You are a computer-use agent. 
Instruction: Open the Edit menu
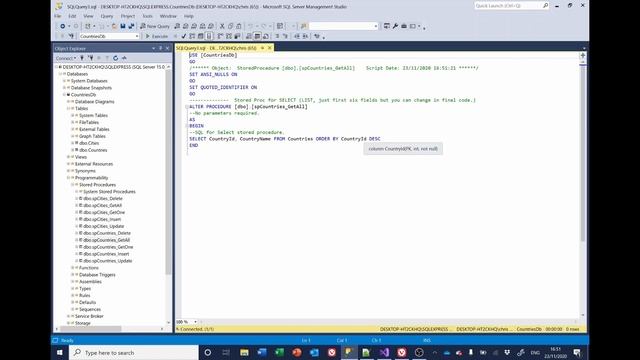coord(72,16)
